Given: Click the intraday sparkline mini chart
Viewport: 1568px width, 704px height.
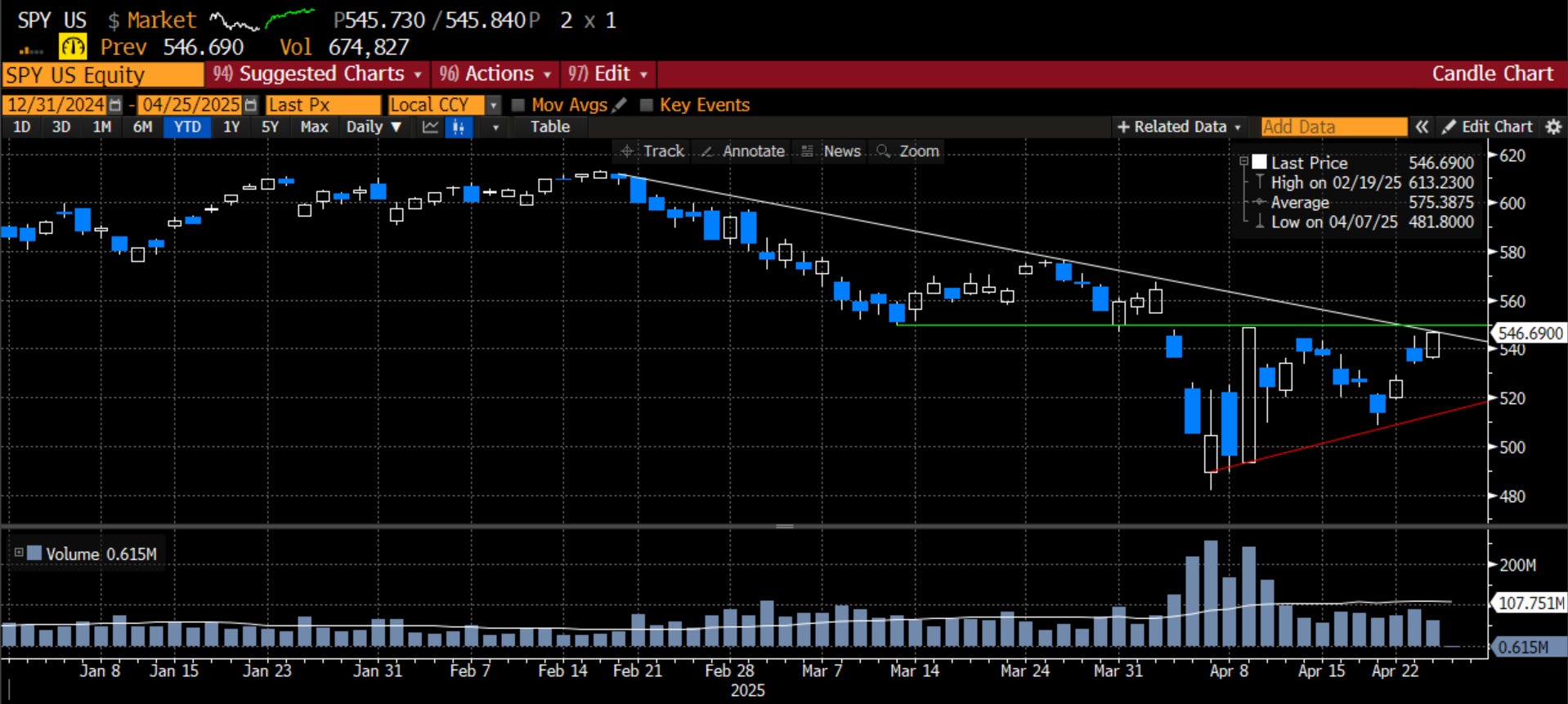Looking at the screenshot, I should [x=262, y=20].
